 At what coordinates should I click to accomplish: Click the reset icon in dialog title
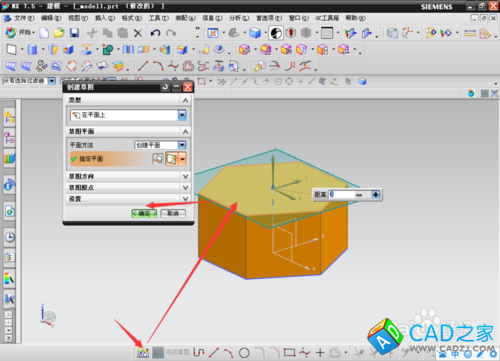tap(165, 87)
